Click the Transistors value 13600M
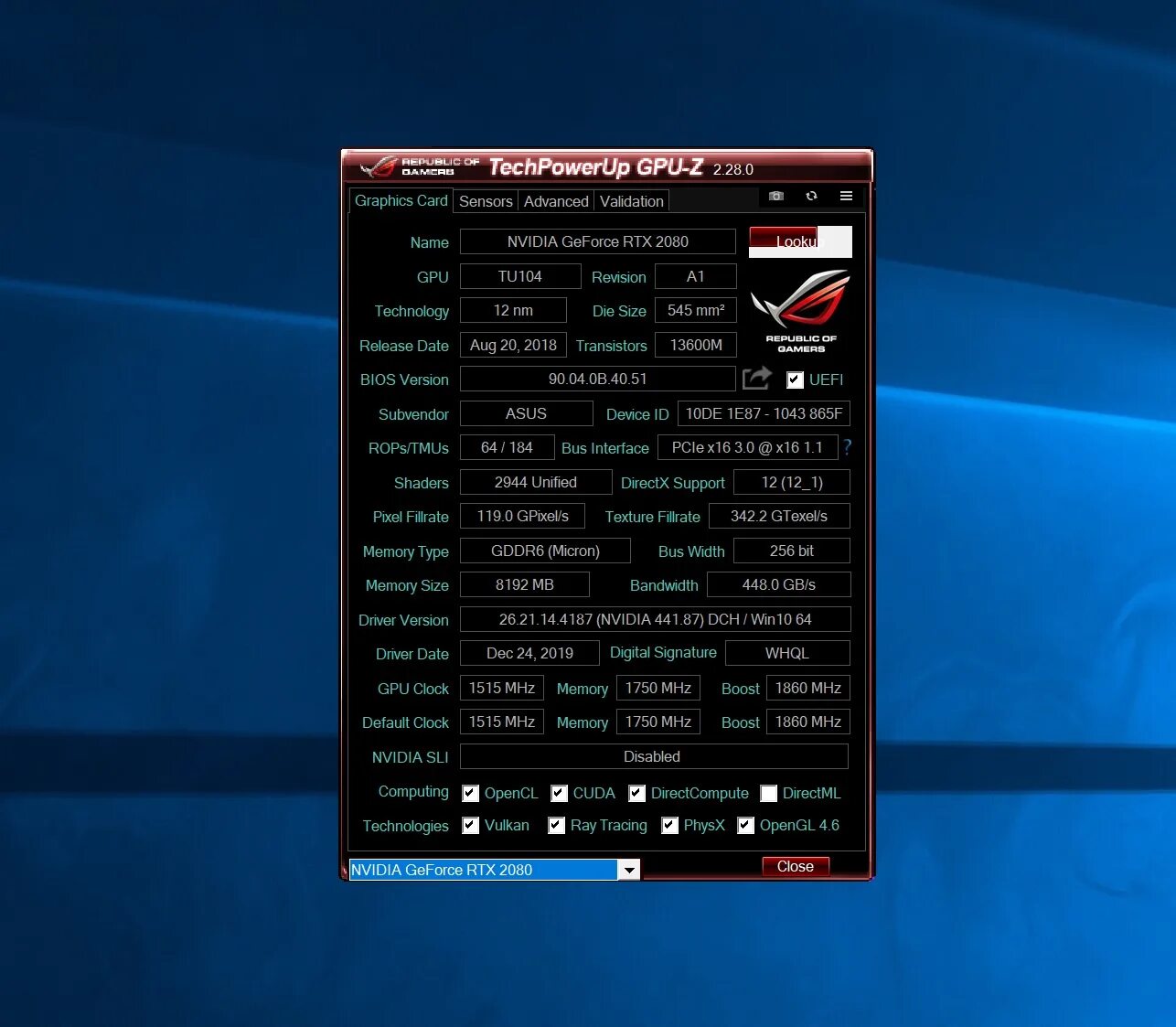Screen dimensions: 1176x1027 coord(696,345)
